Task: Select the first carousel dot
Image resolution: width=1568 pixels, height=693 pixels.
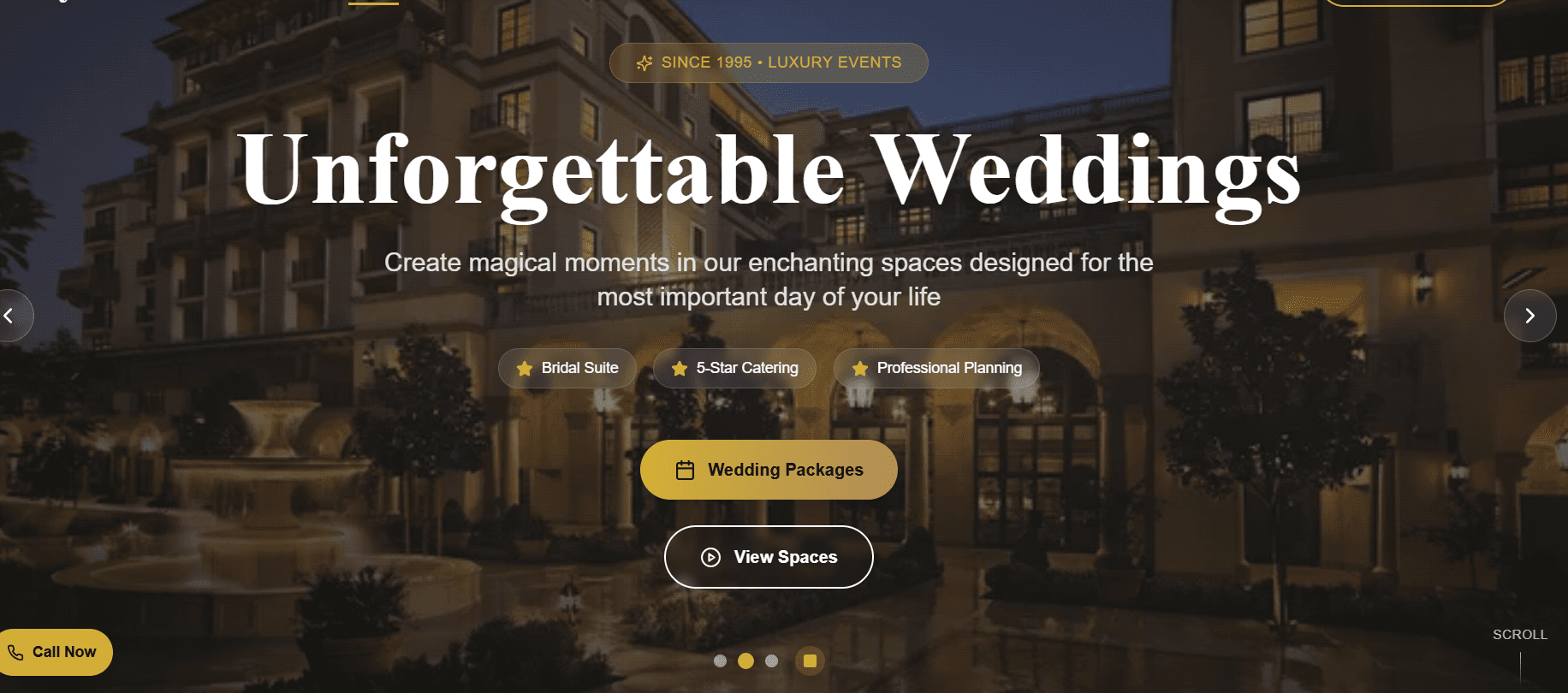Action: click(x=720, y=660)
